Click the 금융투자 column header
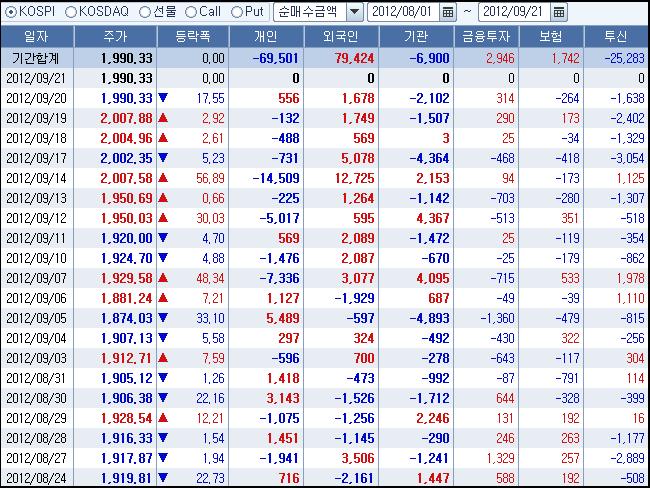650x488 pixels. tap(486, 36)
